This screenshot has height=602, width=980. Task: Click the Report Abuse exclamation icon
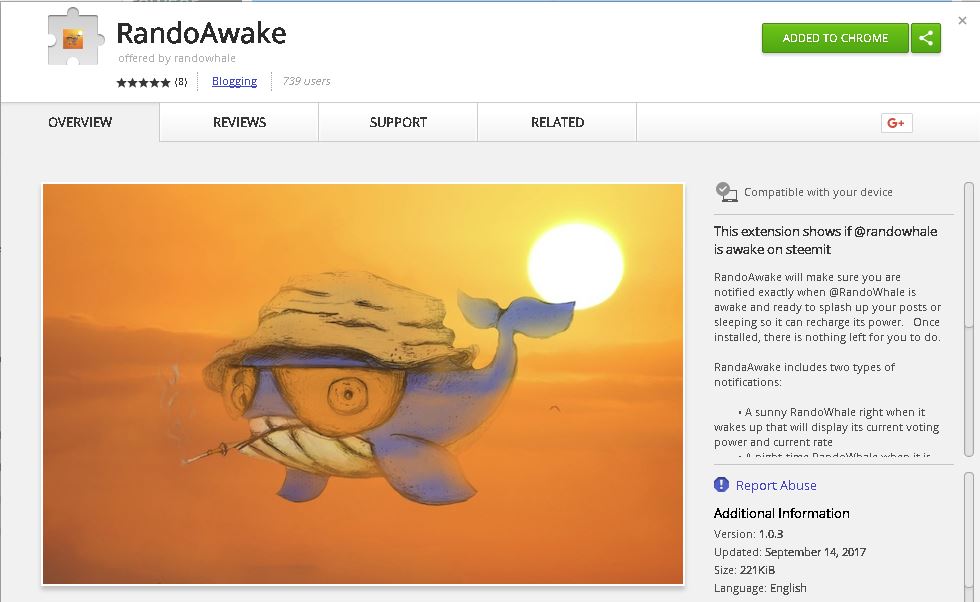tap(721, 484)
